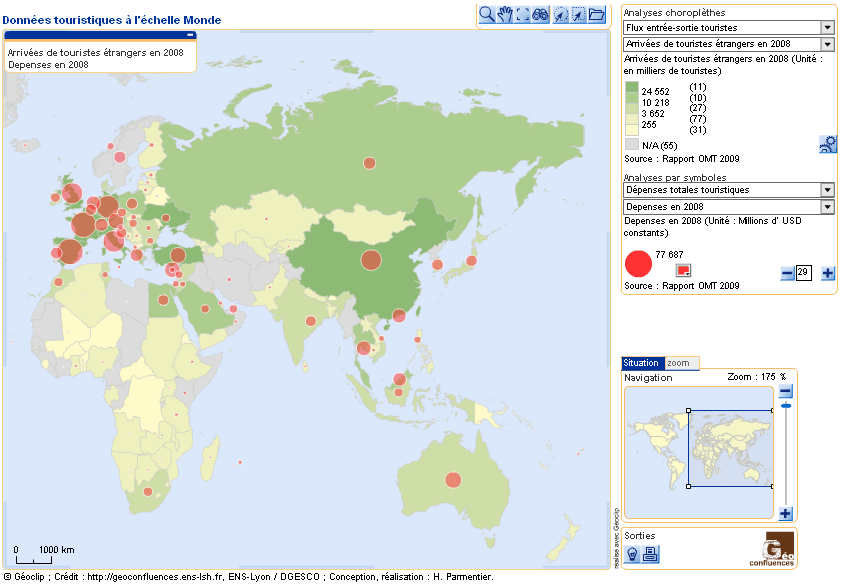The width and height of the screenshot is (841, 585).
Task: Open the binoculars search tool
Action: click(541, 14)
